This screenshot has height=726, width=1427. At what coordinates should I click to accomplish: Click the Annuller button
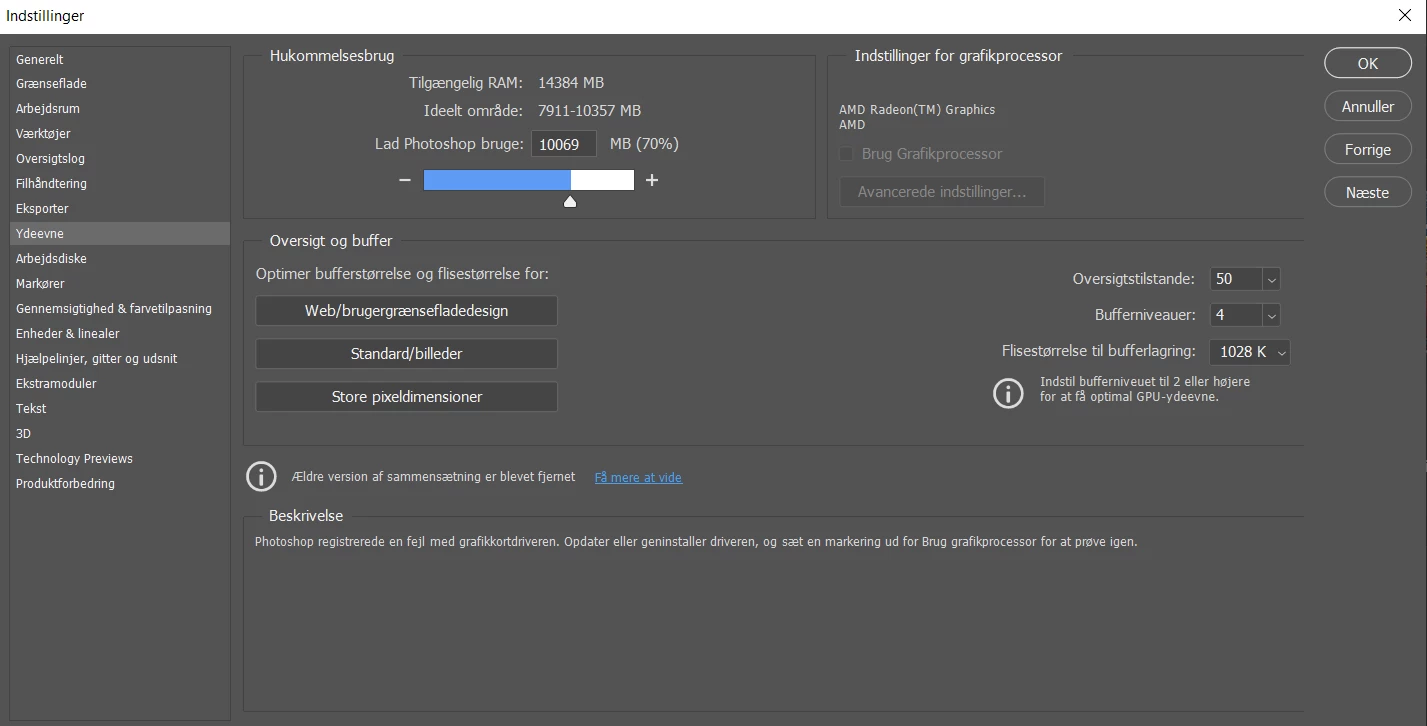1367,106
